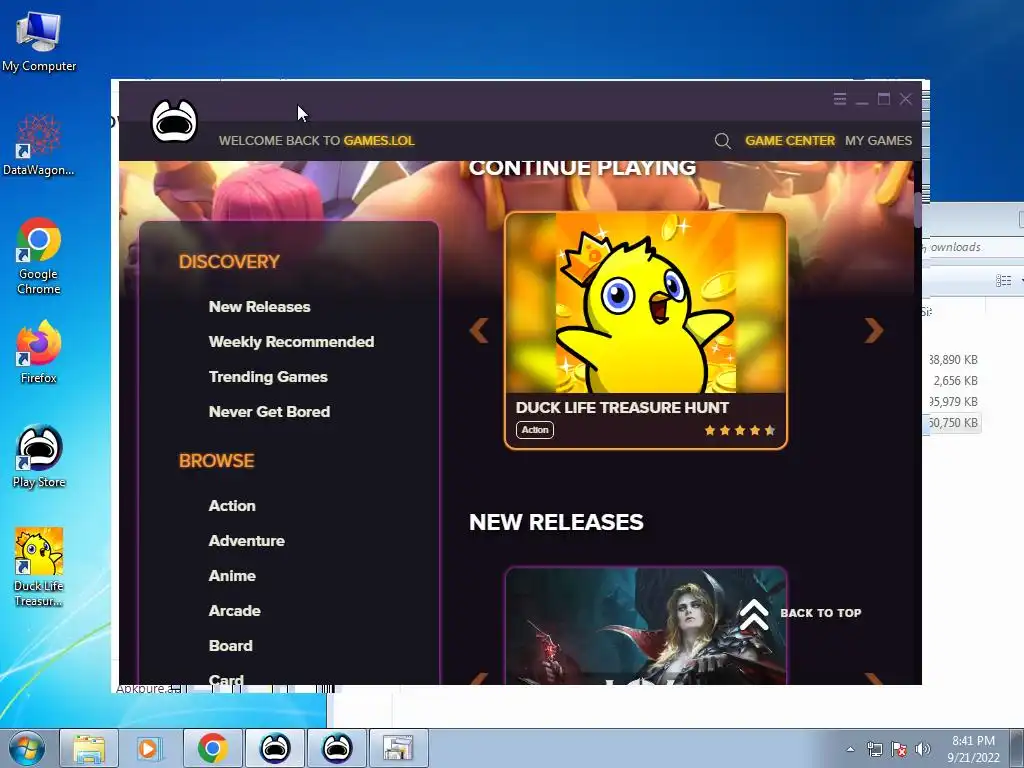
Task: Select Never Get Bored category
Action: tap(269, 411)
